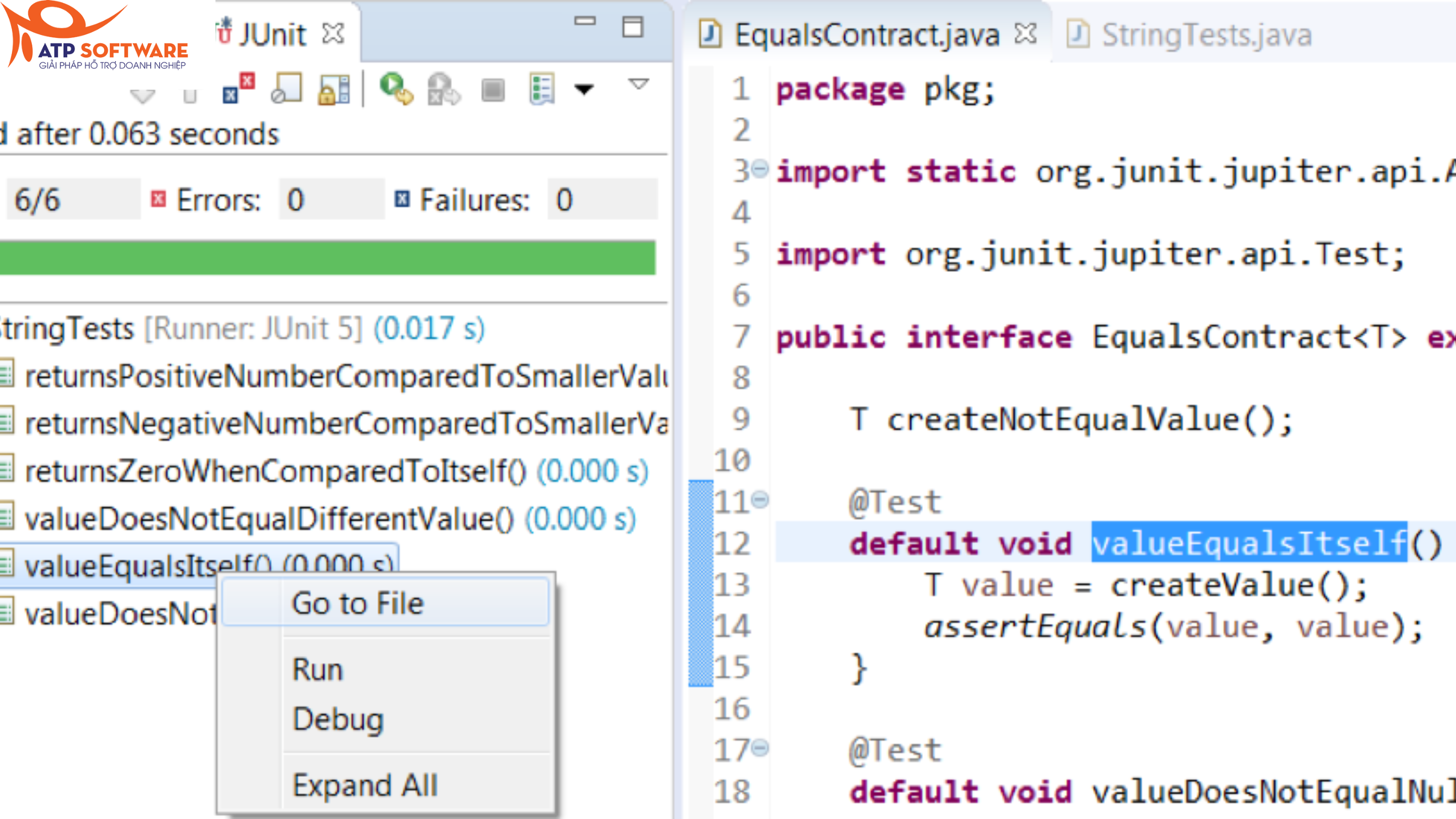
Task: Close the EqualsContract.java tab
Action: point(1025,34)
